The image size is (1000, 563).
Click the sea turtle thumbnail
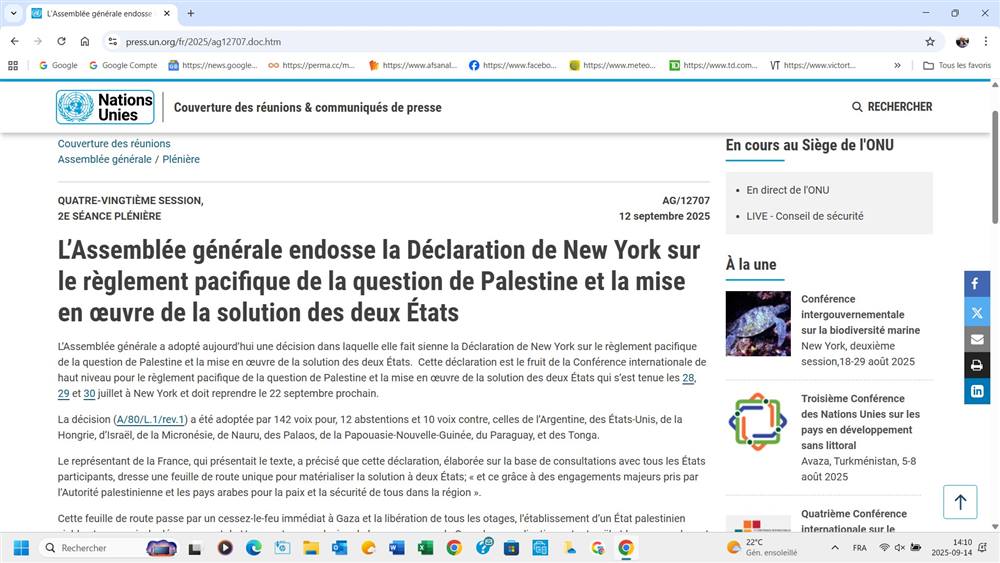(758, 323)
